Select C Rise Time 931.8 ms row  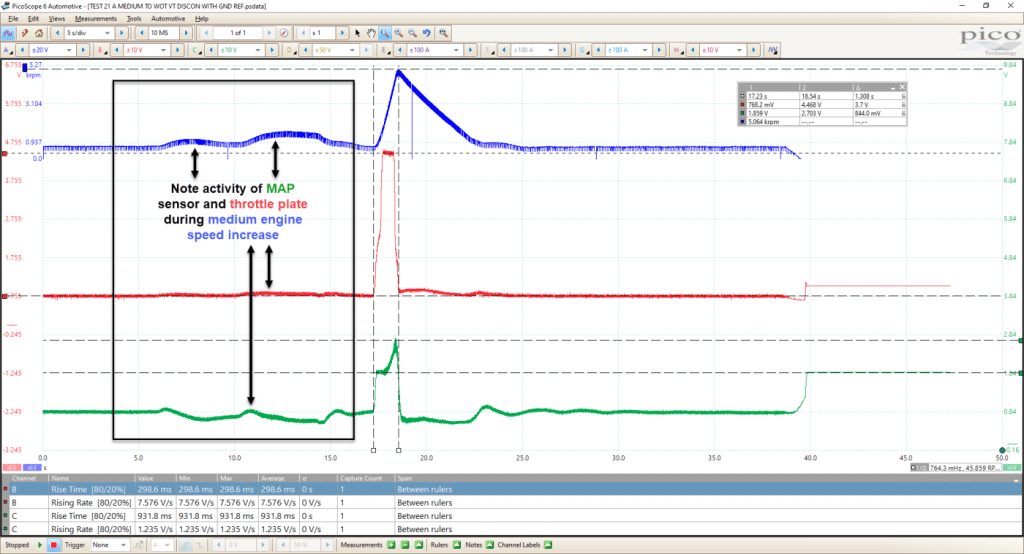pyautogui.click(x=512, y=516)
